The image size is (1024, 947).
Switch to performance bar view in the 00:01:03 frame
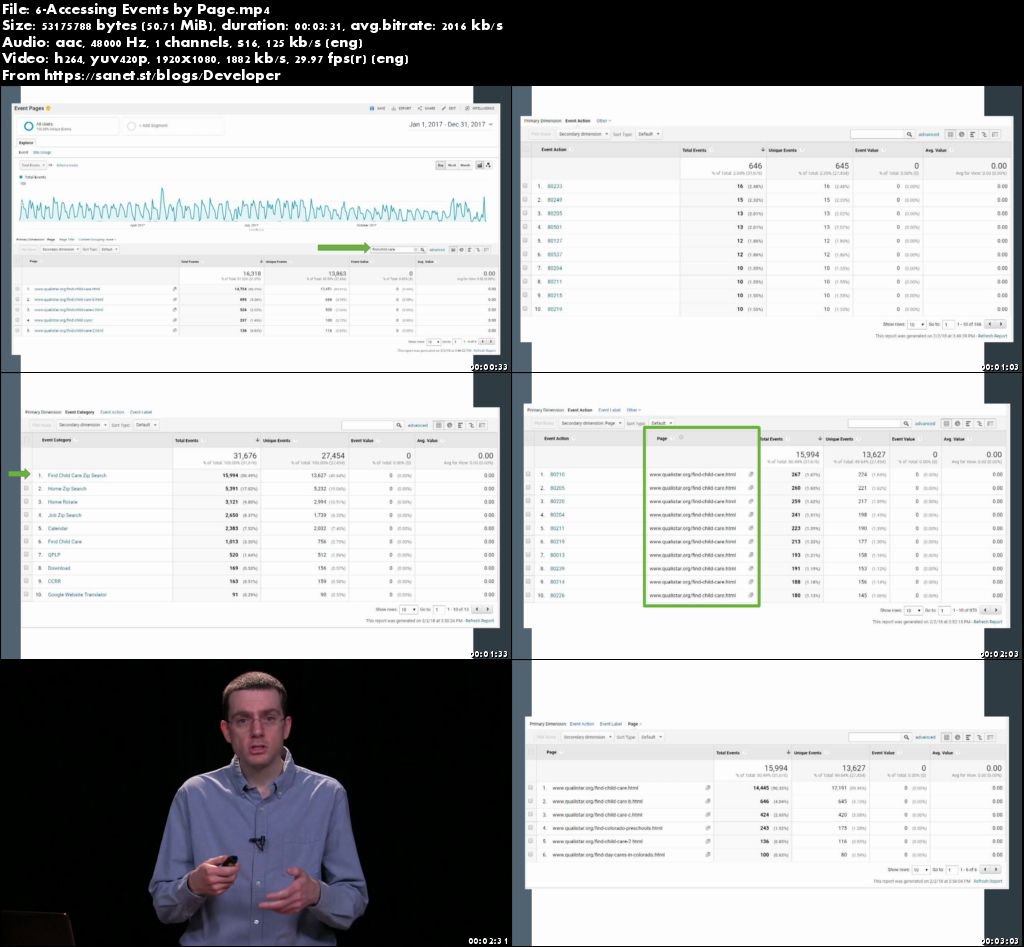coord(972,135)
